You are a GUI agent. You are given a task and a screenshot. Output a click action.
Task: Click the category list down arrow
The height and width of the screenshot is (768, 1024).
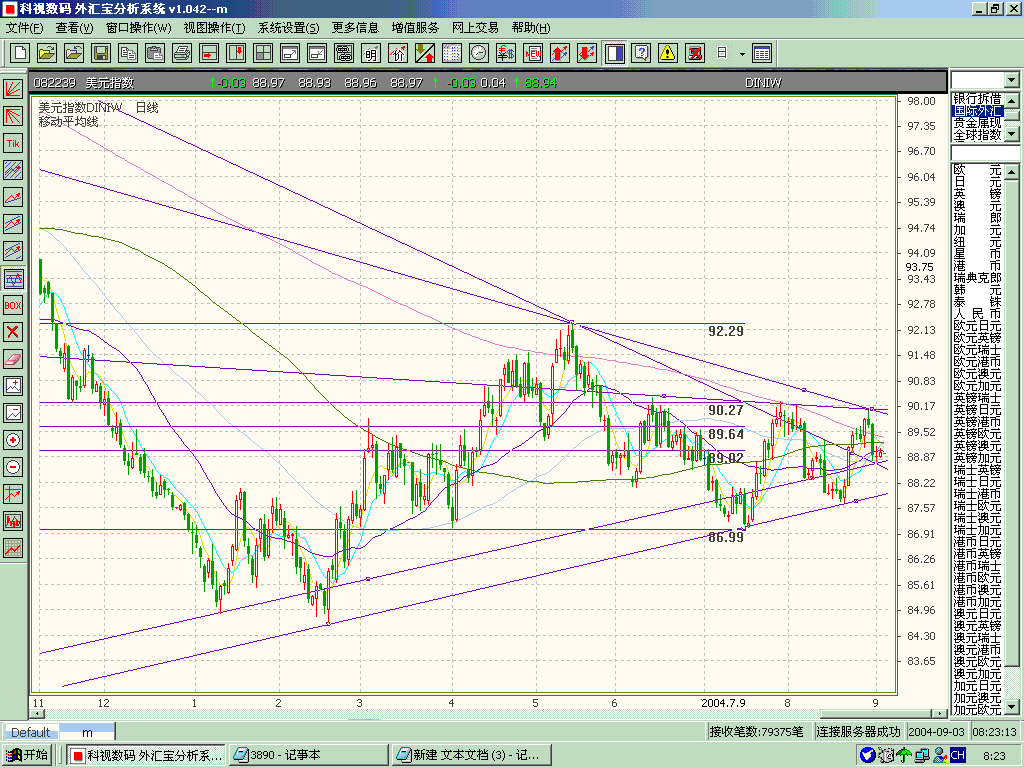pyautogui.click(x=1012, y=134)
